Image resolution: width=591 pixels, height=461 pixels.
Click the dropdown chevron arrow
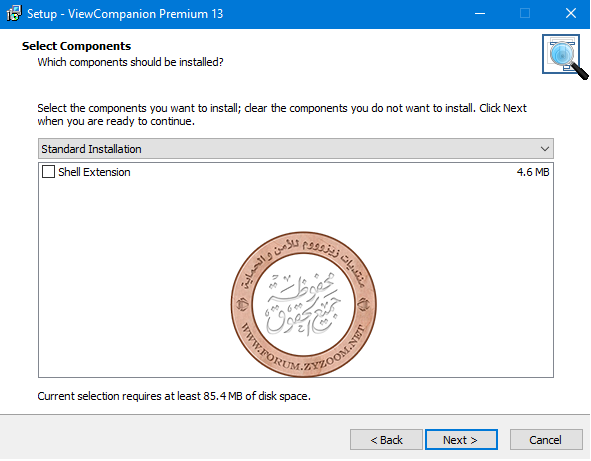coord(544,149)
